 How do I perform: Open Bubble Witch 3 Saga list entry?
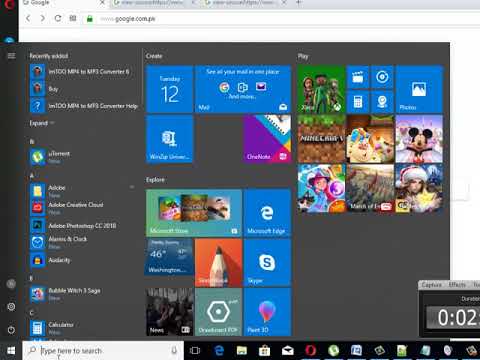tap(83, 294)
